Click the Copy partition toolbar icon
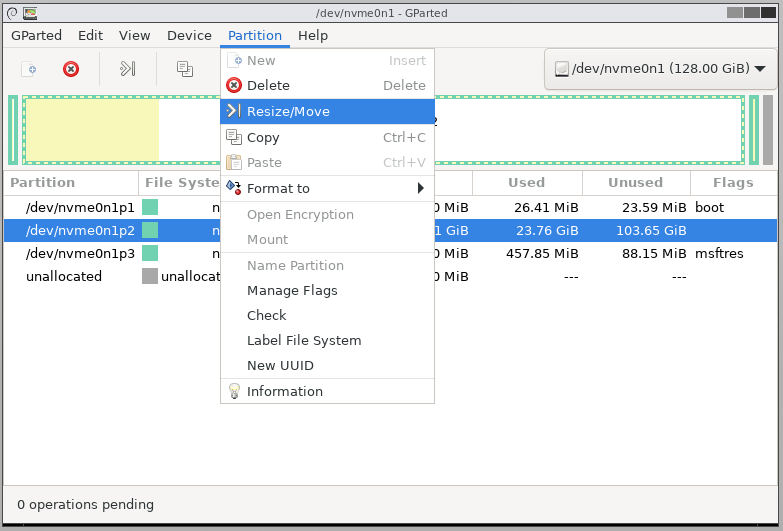 [x=185, y=69]
